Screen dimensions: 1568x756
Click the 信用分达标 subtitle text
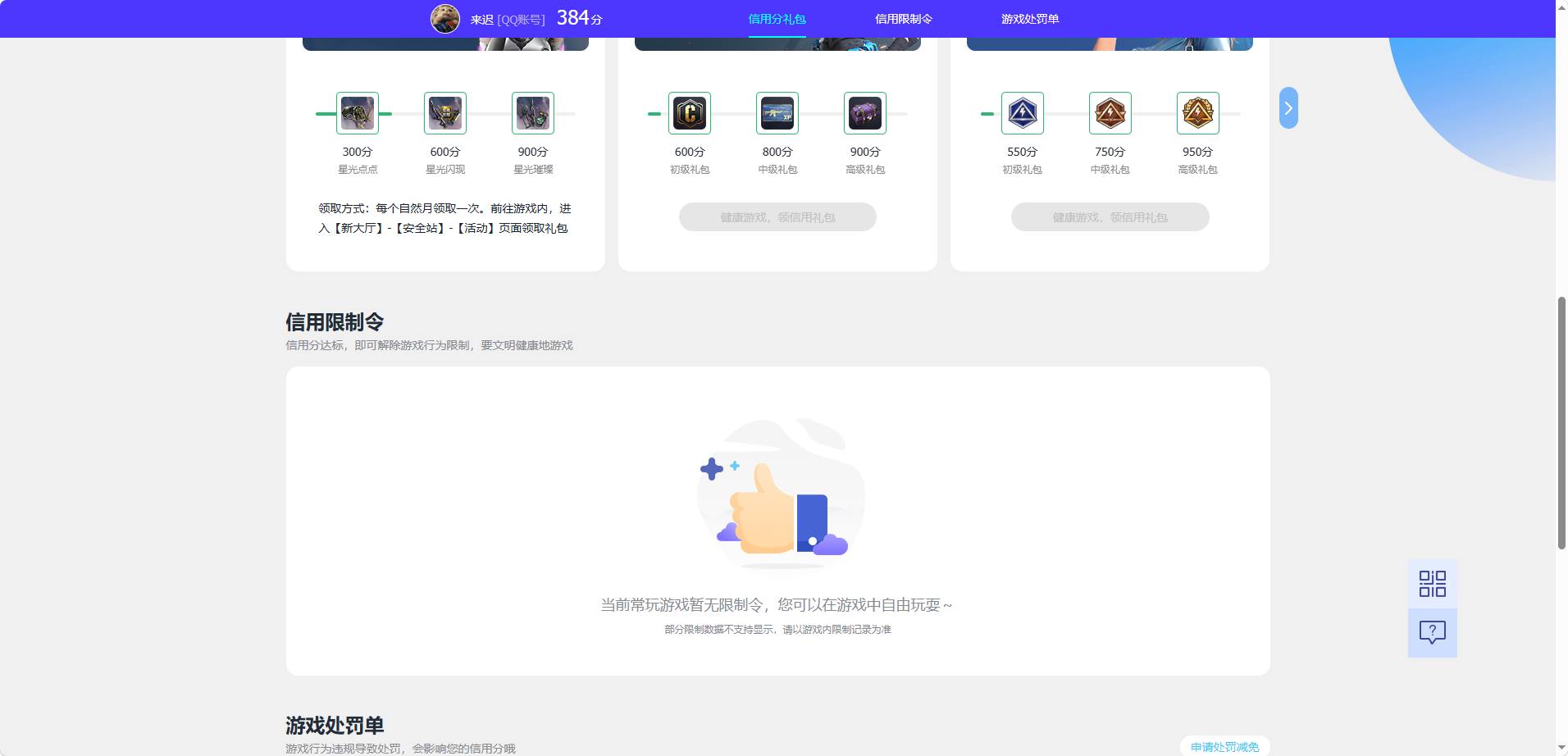[429, 345]
